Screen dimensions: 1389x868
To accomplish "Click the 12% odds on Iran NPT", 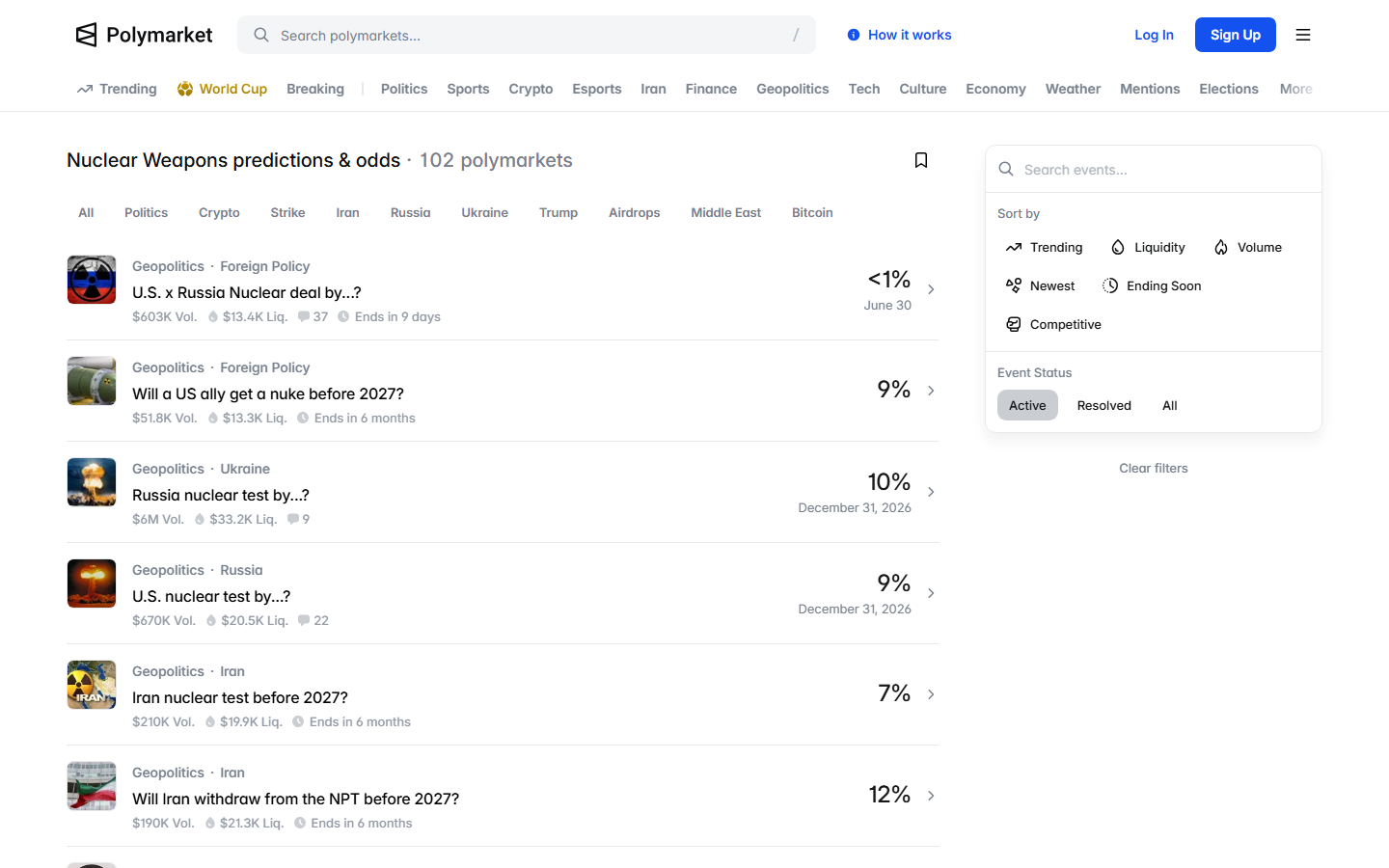I will [x=889, y=794].
